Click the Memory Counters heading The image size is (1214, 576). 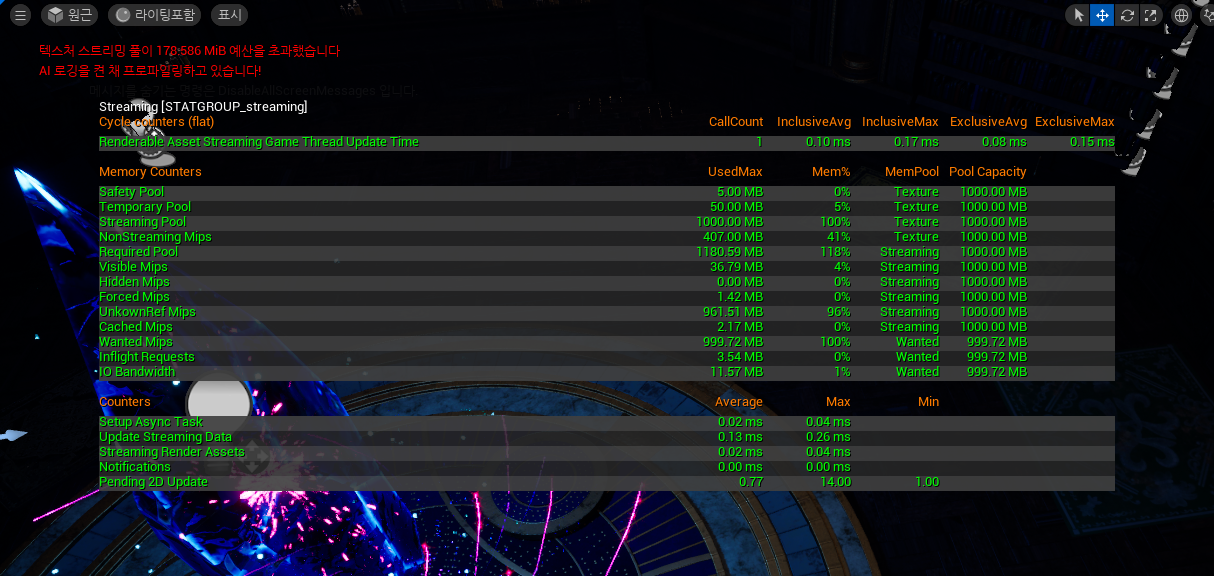(x=150, y=172)
